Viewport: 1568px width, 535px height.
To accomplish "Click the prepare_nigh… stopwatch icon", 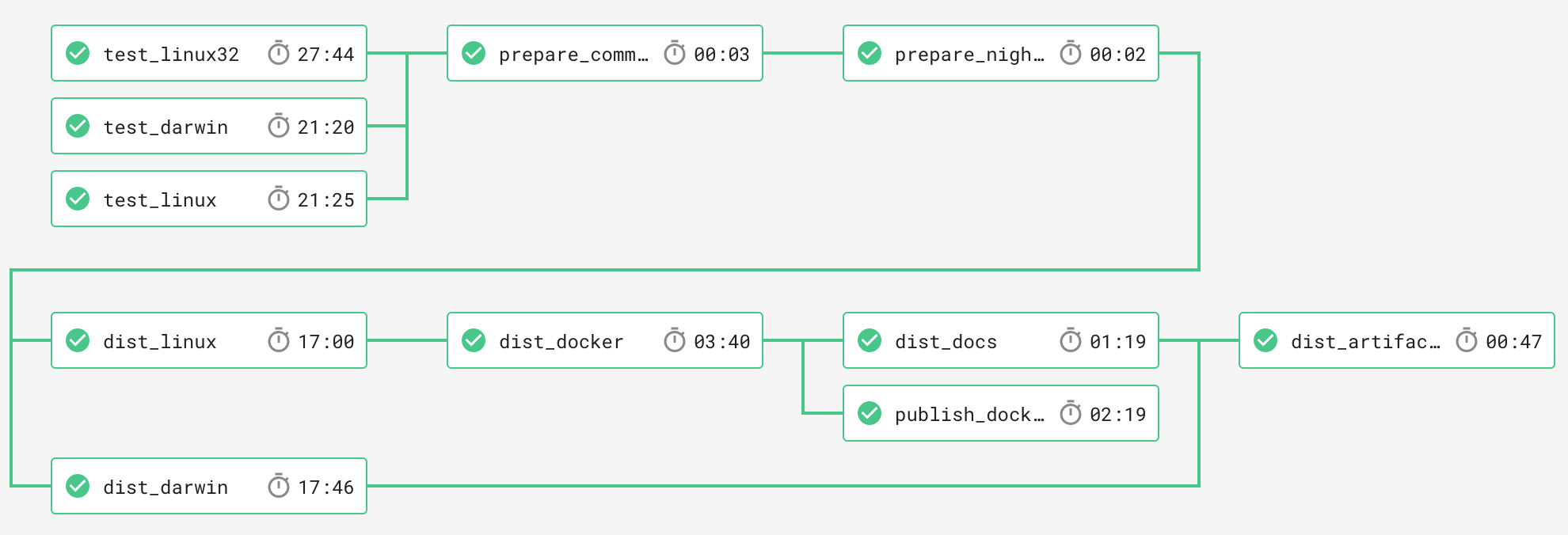I will point(1071,53).
